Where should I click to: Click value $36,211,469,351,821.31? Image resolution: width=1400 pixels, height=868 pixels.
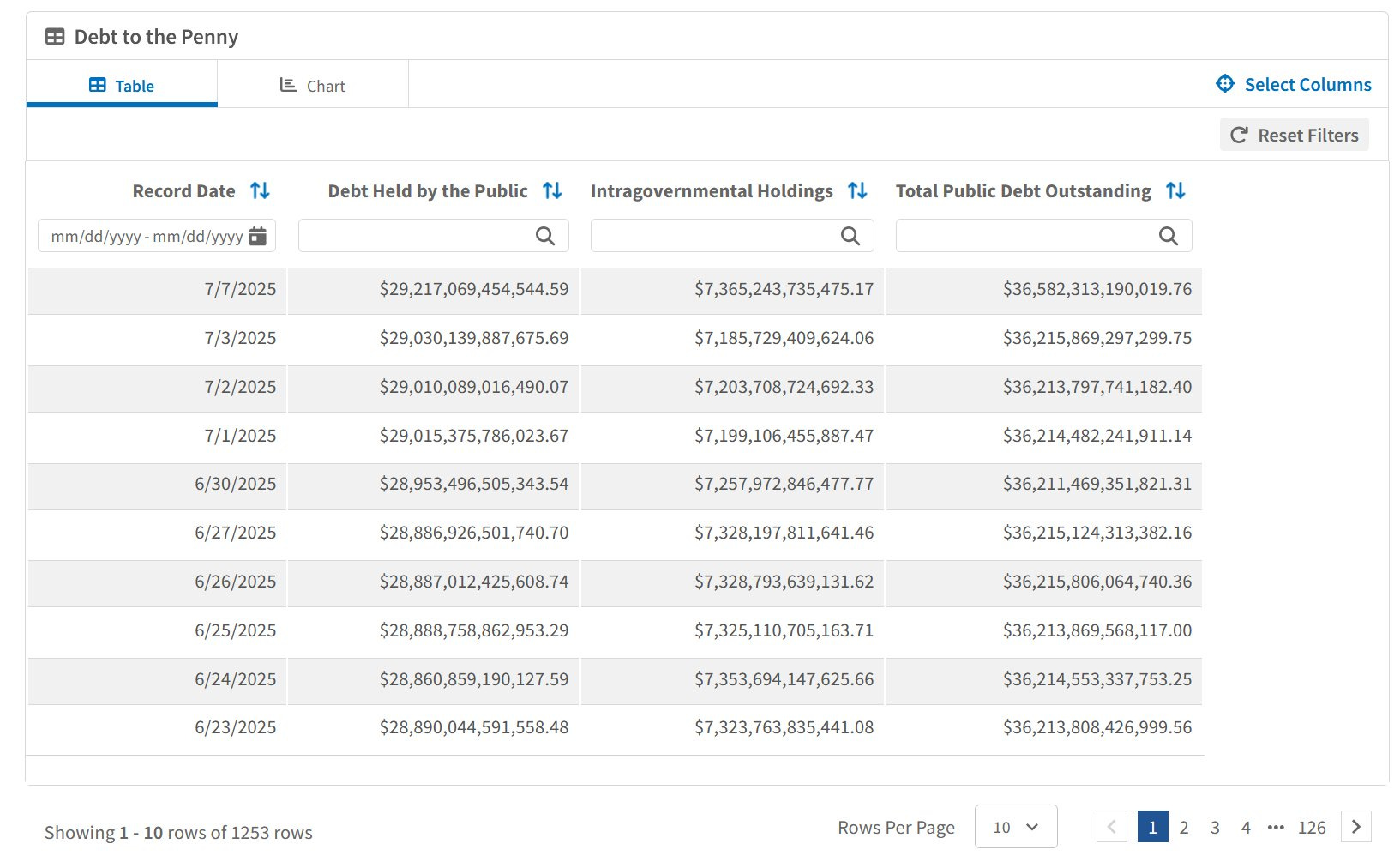1097,484
